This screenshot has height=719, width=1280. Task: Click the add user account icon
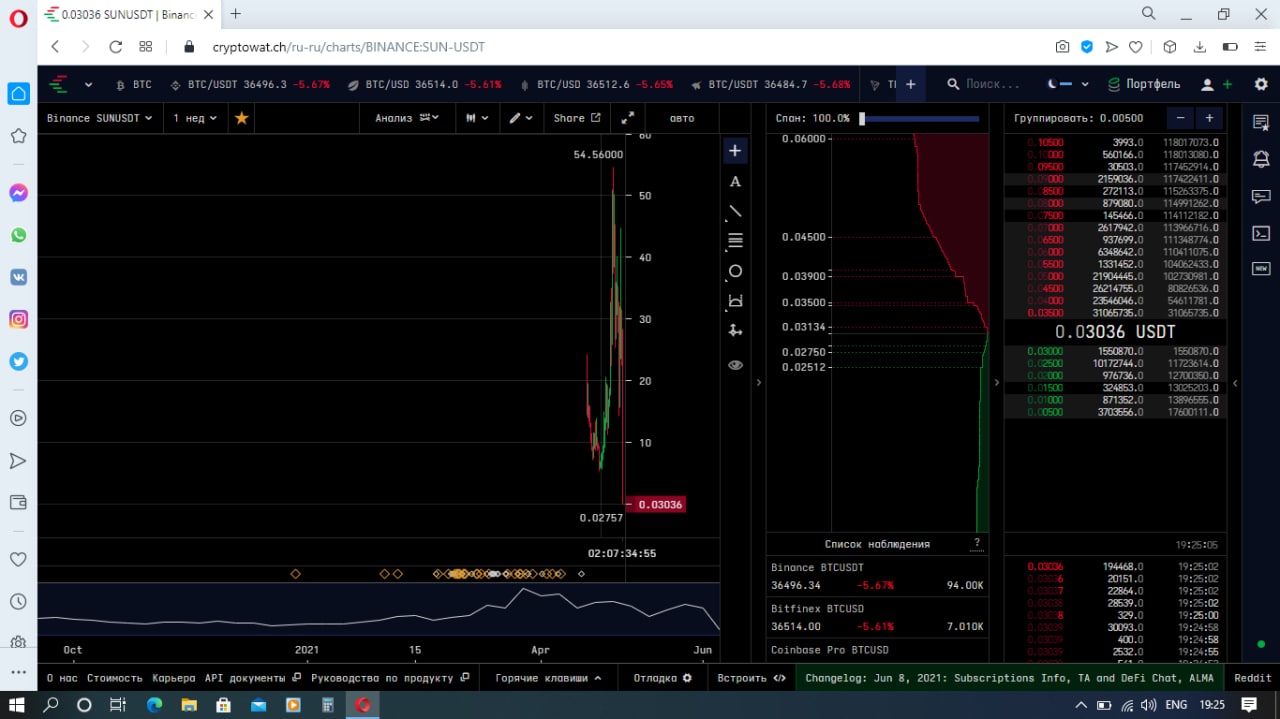click(1217, 85)
